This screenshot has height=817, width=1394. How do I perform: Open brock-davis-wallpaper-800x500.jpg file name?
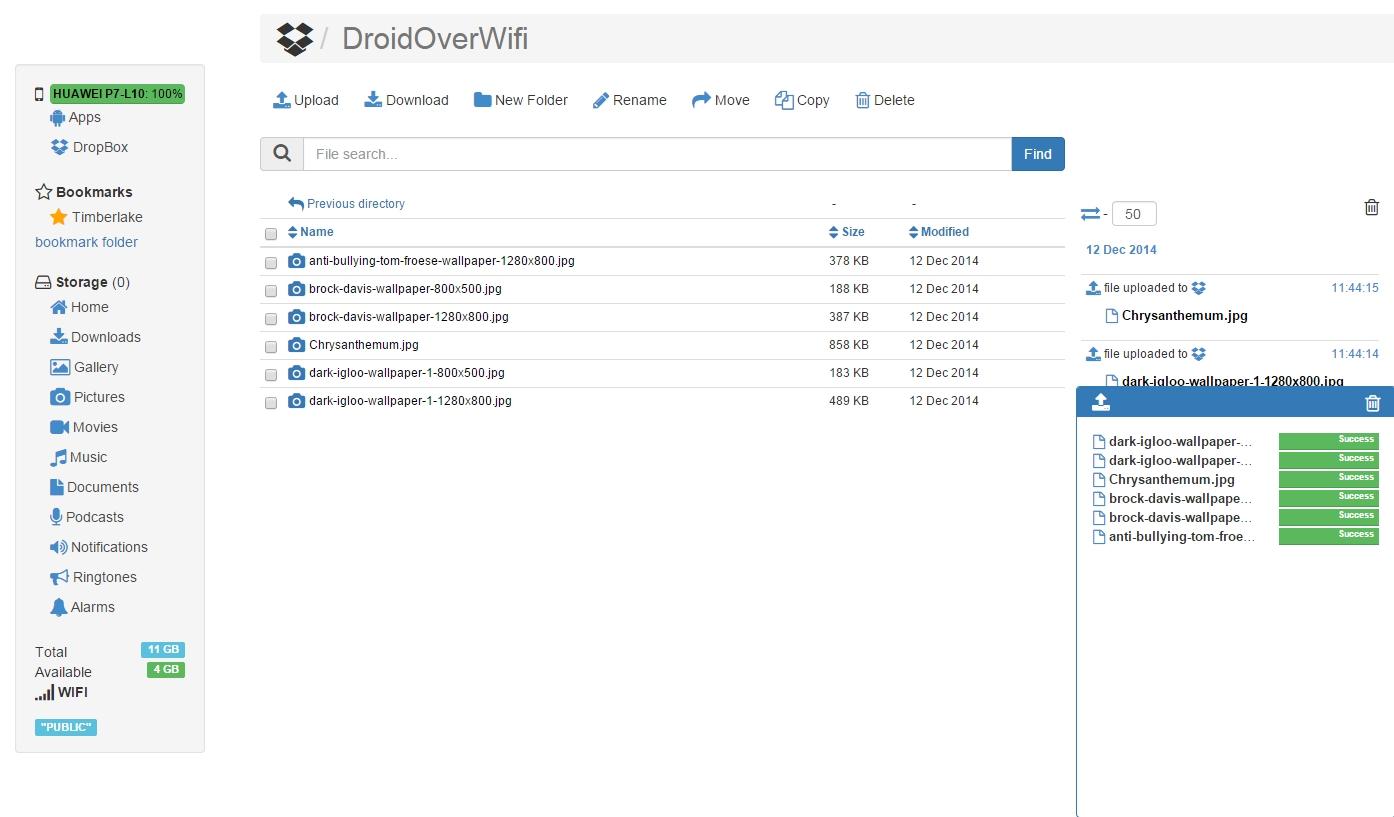tap(405, 289)
